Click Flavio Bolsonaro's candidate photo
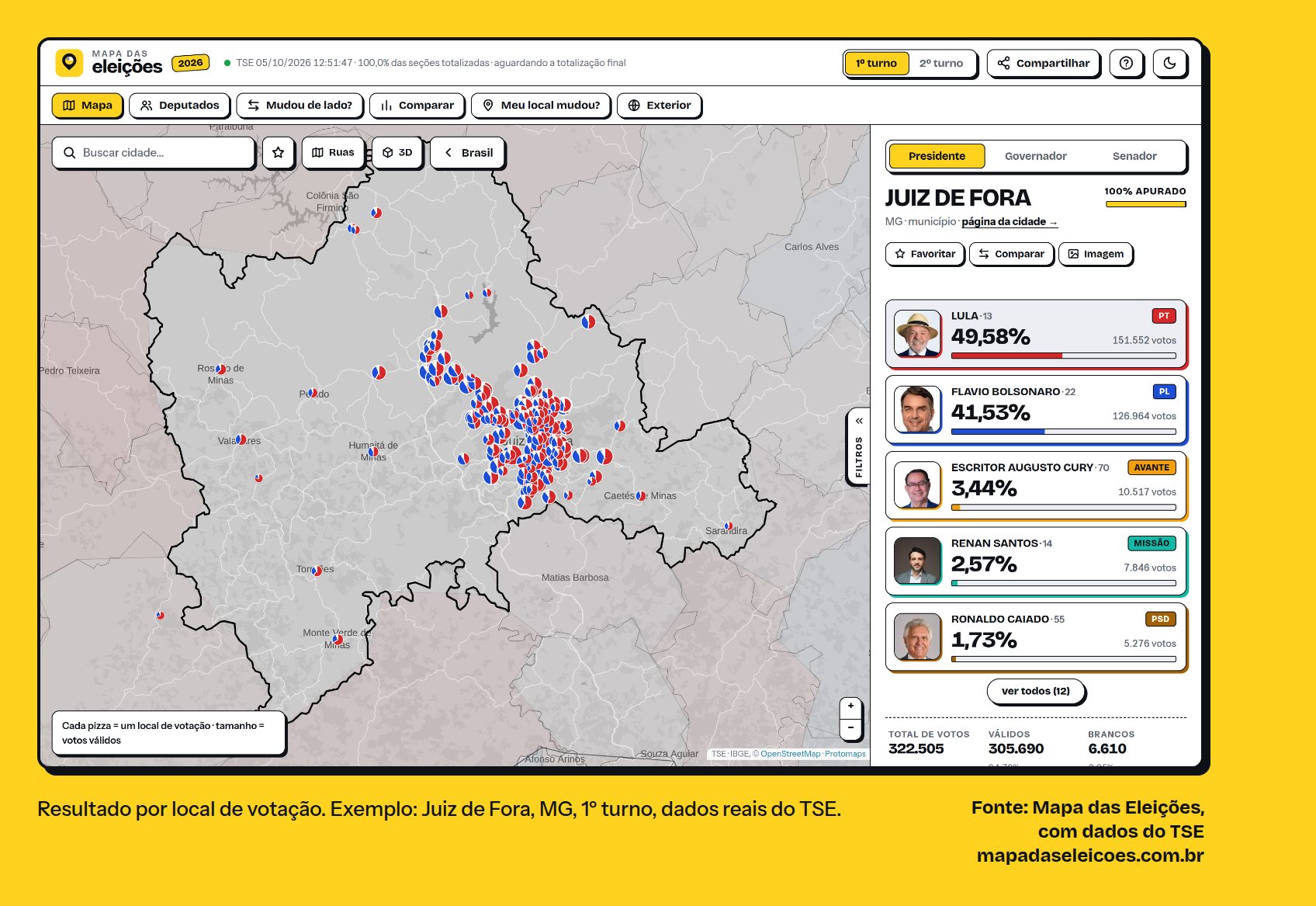The height and width of the screenshot is (906, 1316). (x=917, y=409)
